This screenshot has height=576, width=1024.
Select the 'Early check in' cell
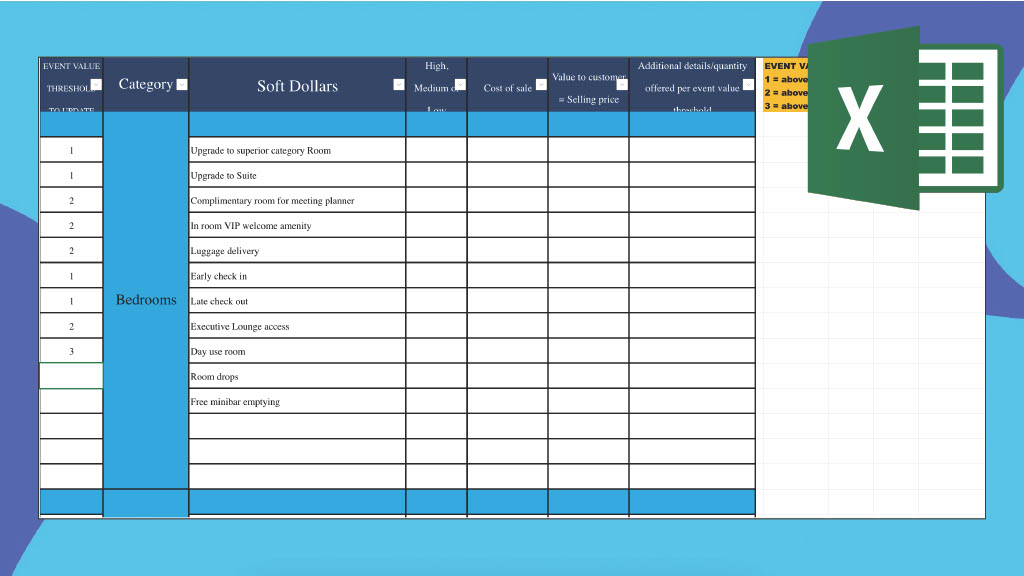297,276
